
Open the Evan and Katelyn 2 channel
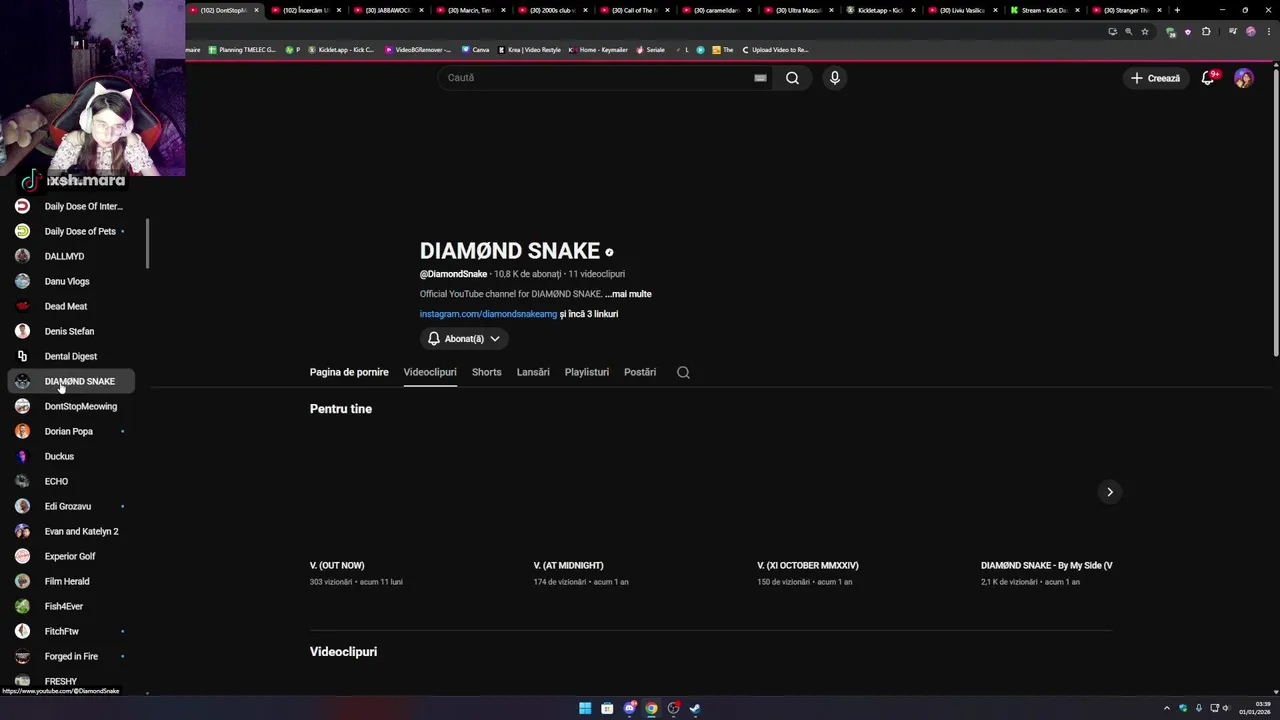click(70, 531)
